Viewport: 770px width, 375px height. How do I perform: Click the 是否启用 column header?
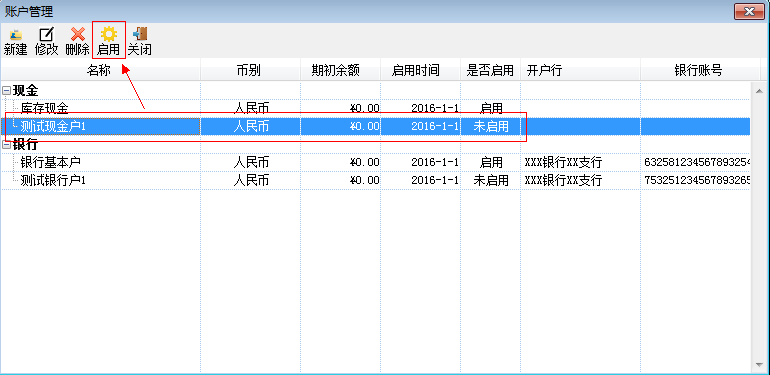[x=491, y=70]
